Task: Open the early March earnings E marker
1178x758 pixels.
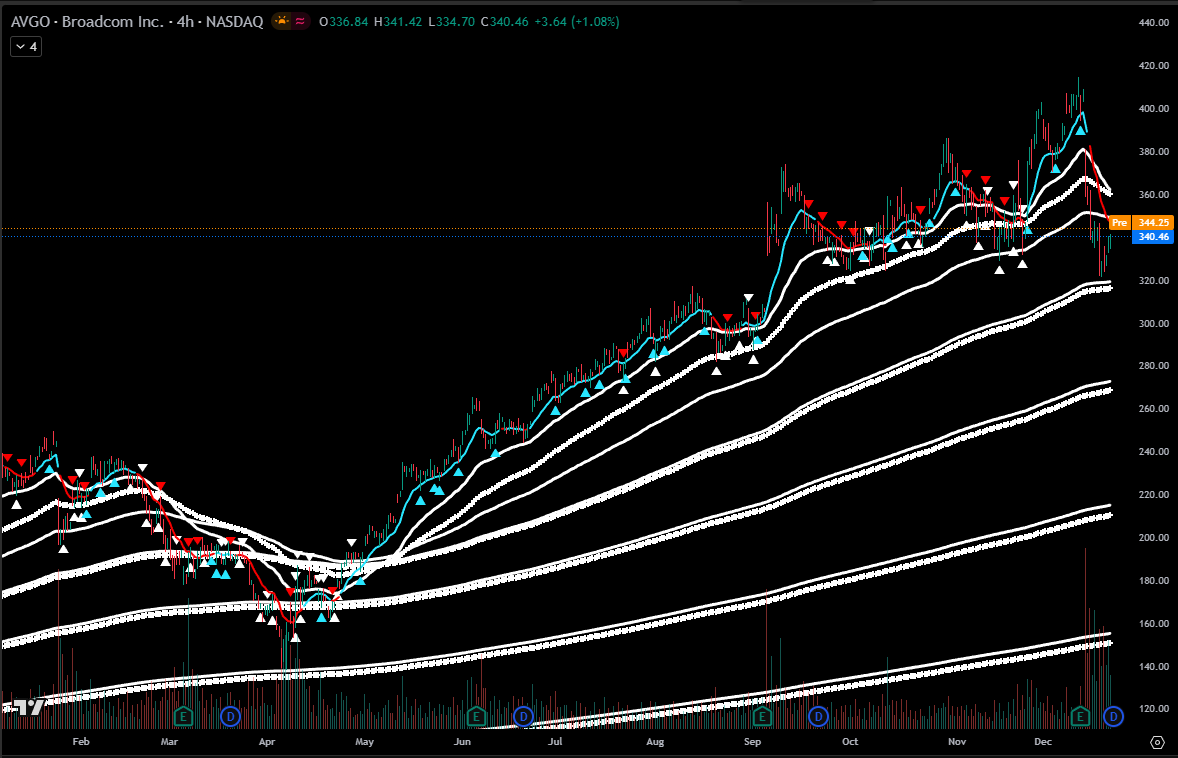Action: coord(183,716)
